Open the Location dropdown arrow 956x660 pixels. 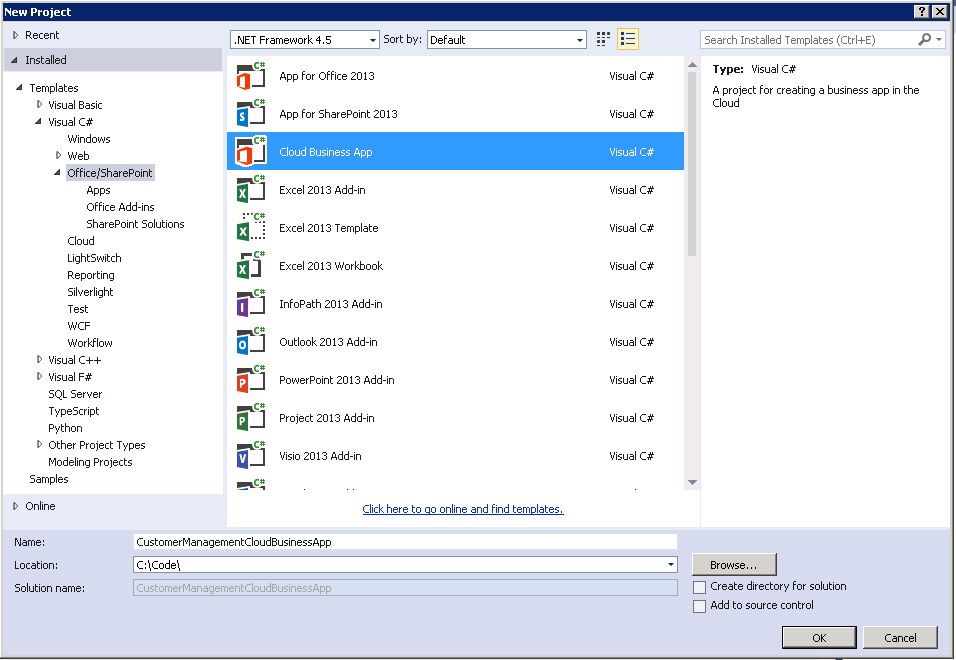[671, 564]
